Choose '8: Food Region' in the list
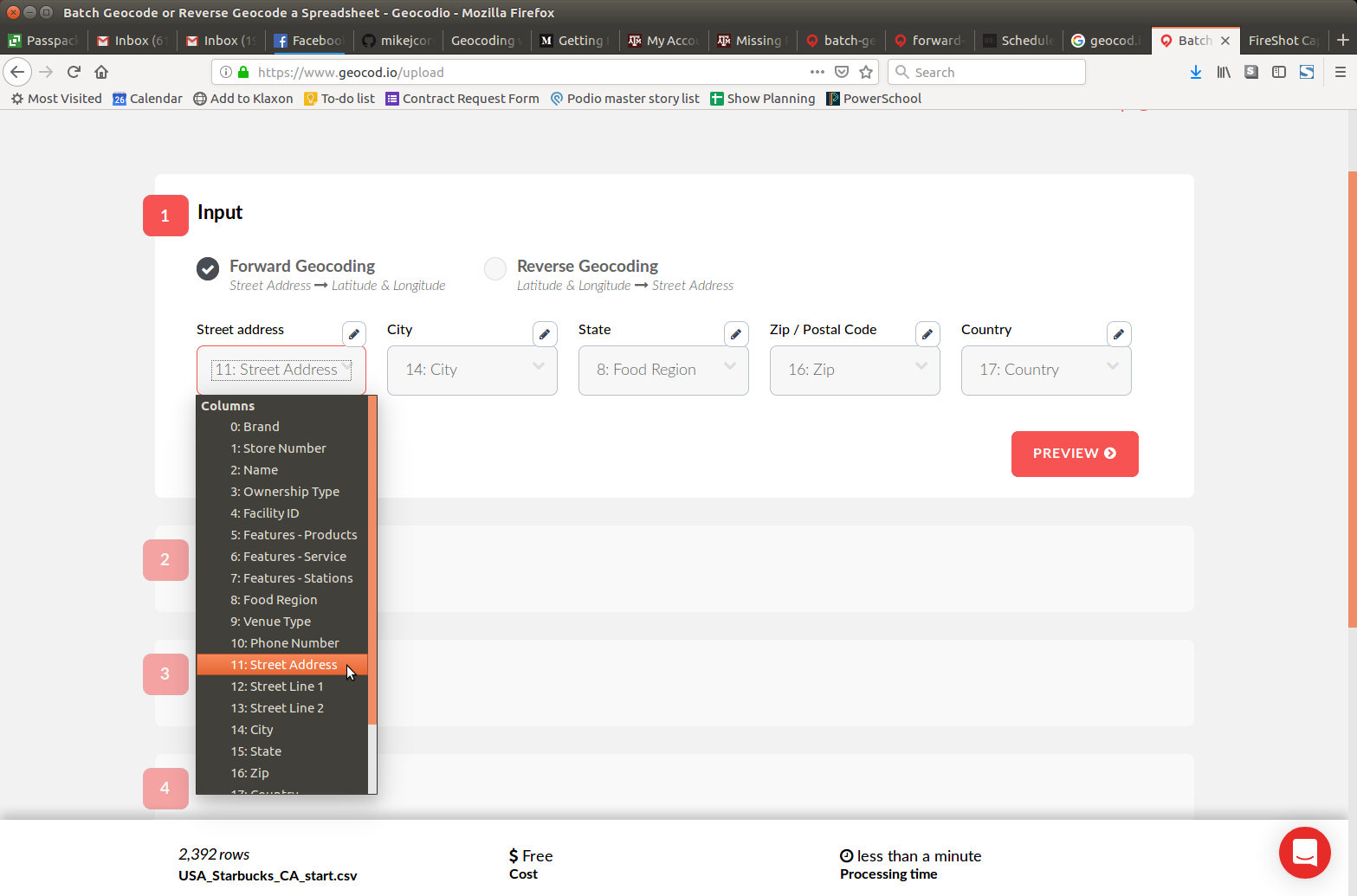The height and width of the screenshot is (896, 1357). coord(282,600)
